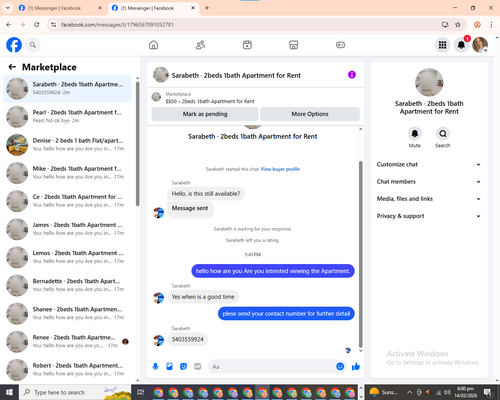Image resolution: width=500 pixels, height=400 pixels.
Task: Open Chrome three-dot menu
Action: point(491,24)
